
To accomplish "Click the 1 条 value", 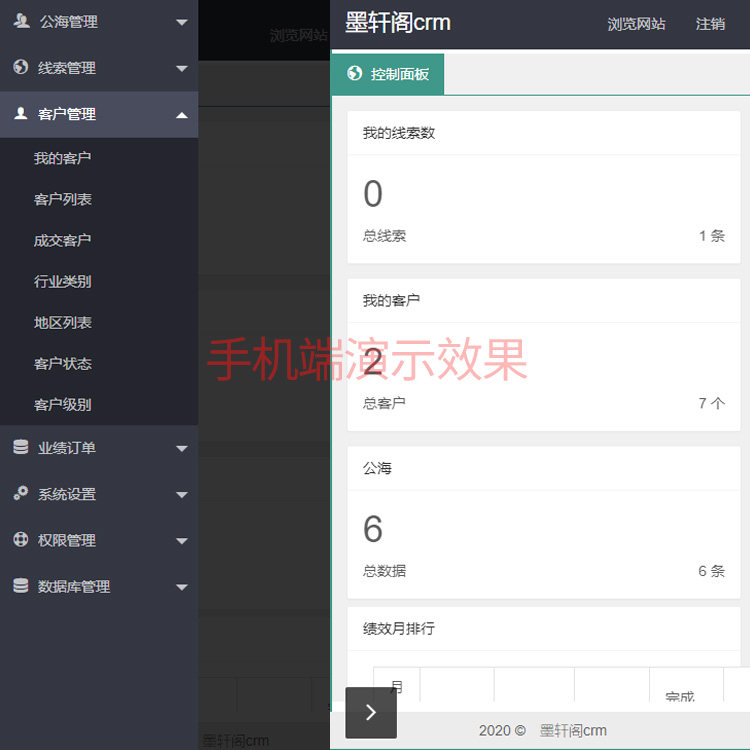I will [711, 236].
